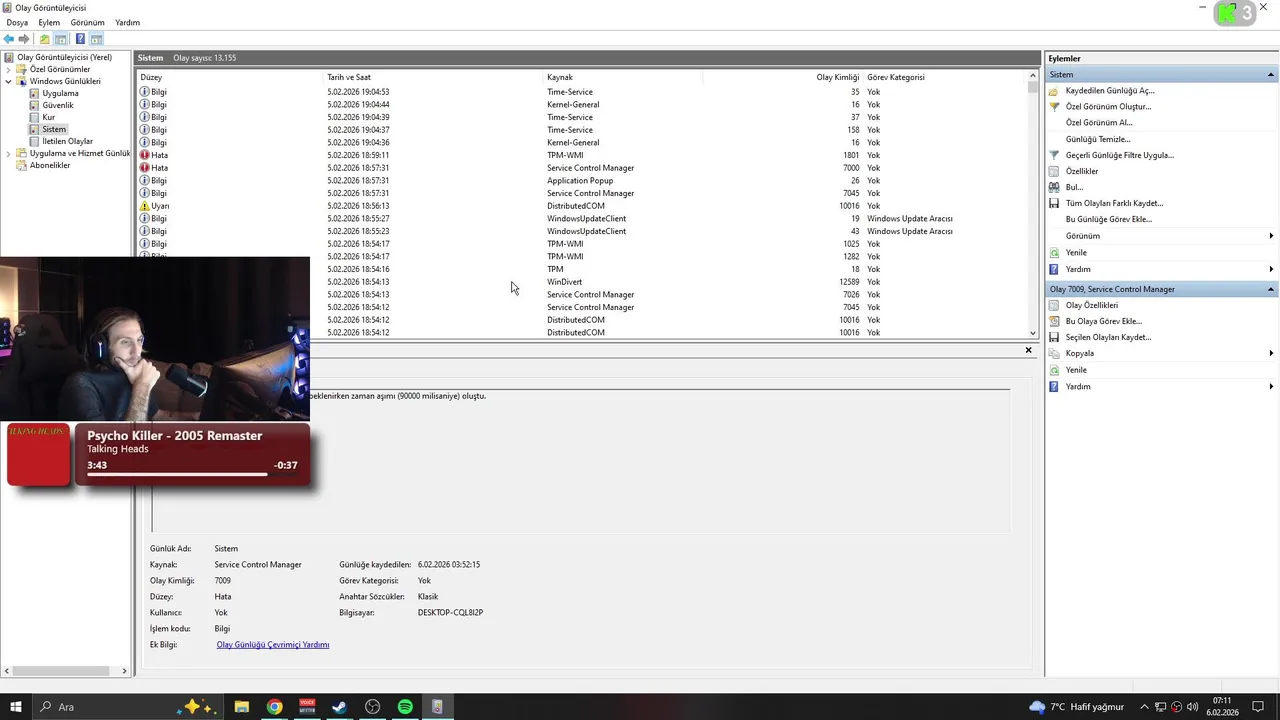The width and height of the screenshot is (1280, 720).
Task: Expand the 'Özel Görünümler' tree node
Action: 8,70
